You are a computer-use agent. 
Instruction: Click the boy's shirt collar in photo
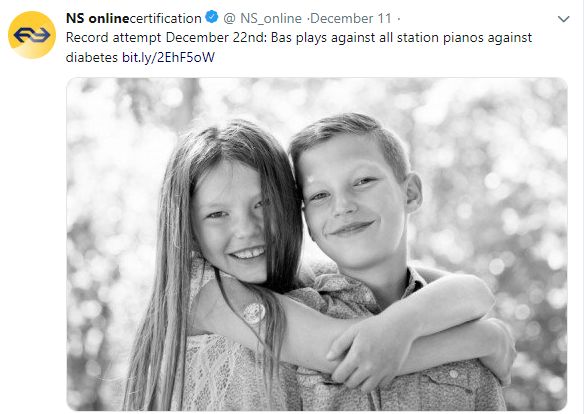(412, 285)
